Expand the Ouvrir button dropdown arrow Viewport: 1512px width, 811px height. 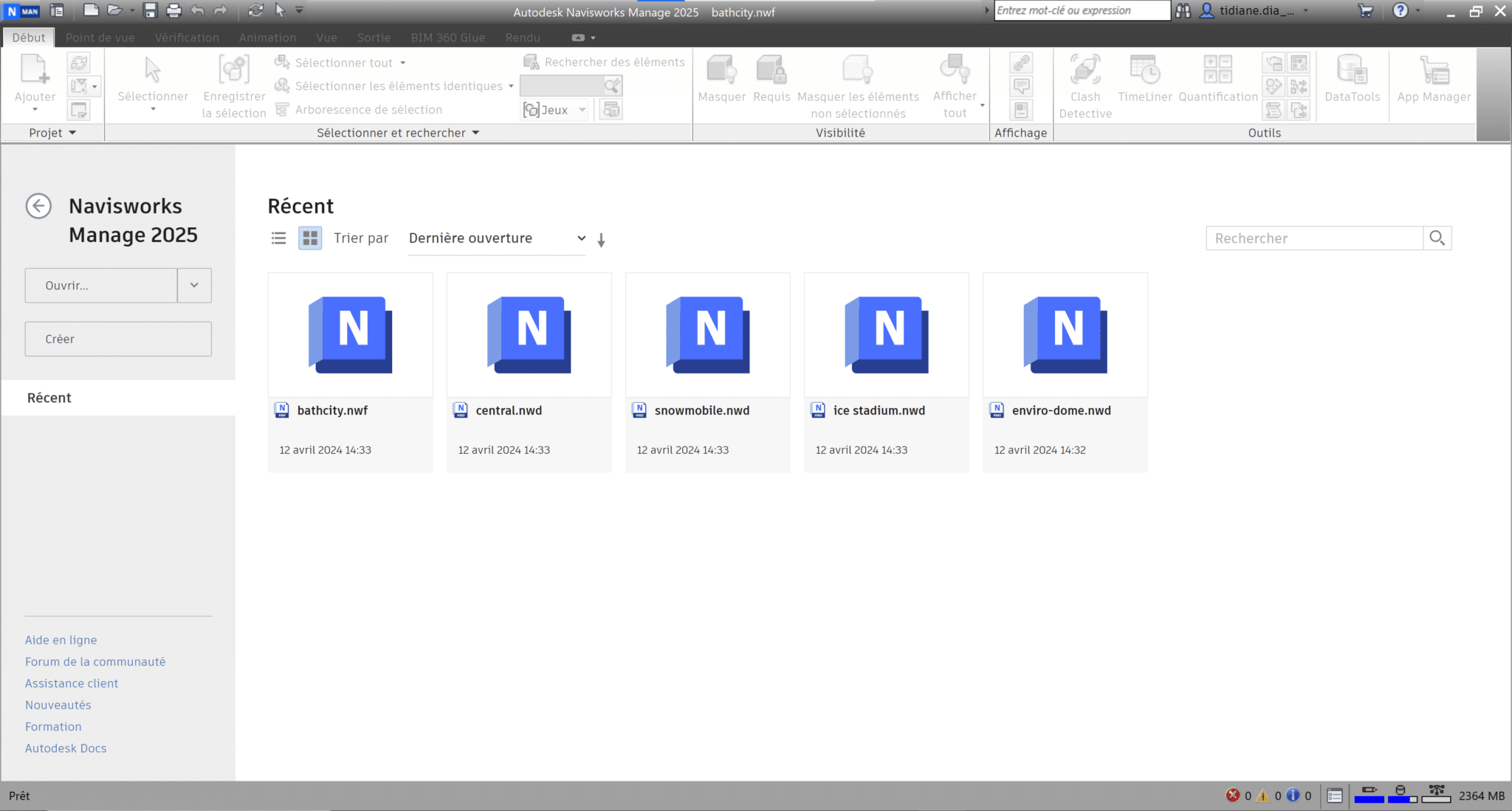tap(194, 286)
